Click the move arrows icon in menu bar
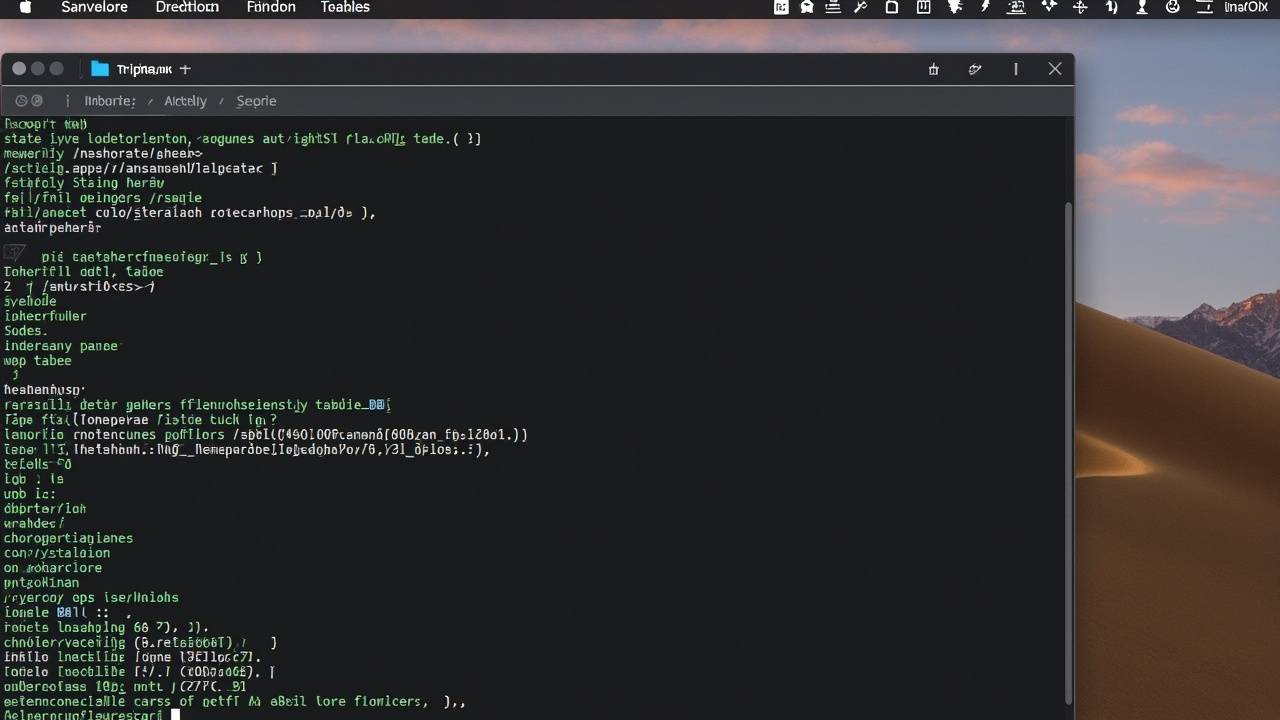Viewport: 1280px width, 720px height. (1080, 7)
